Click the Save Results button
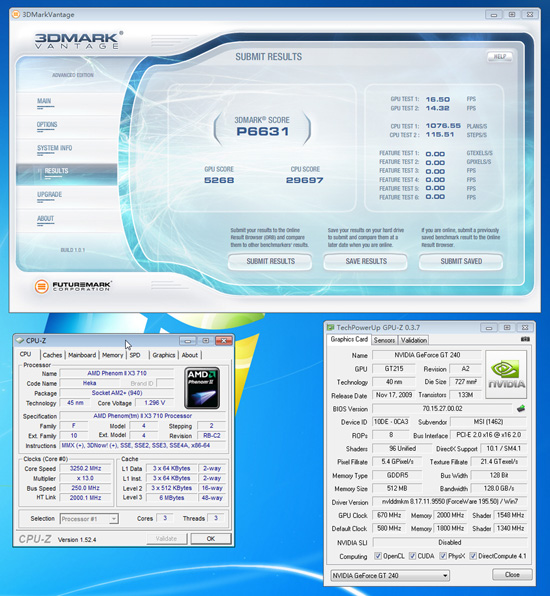The width and height of the screenshot is (550, 596). click(x=366, y=262)
